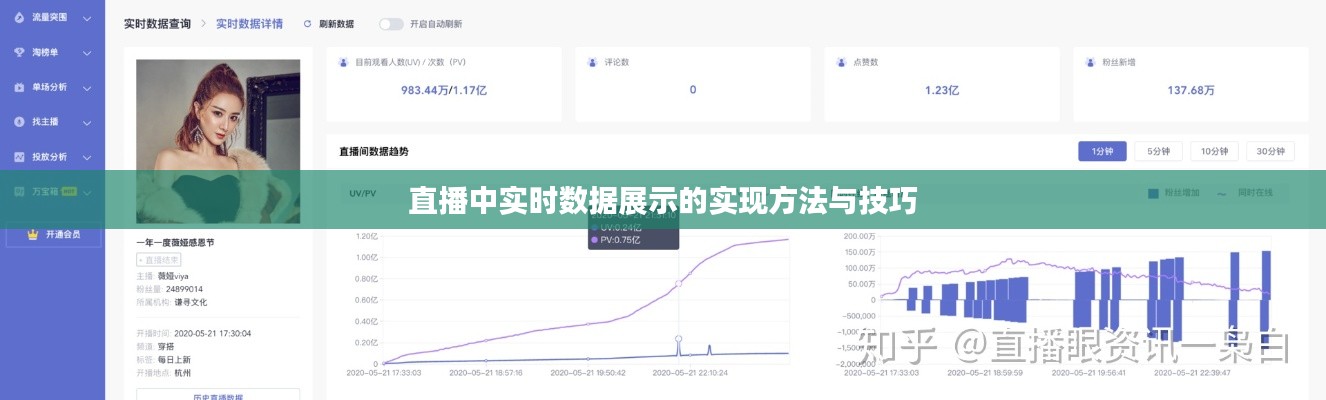Click the location value 杭州

click(x=182, y=372)
